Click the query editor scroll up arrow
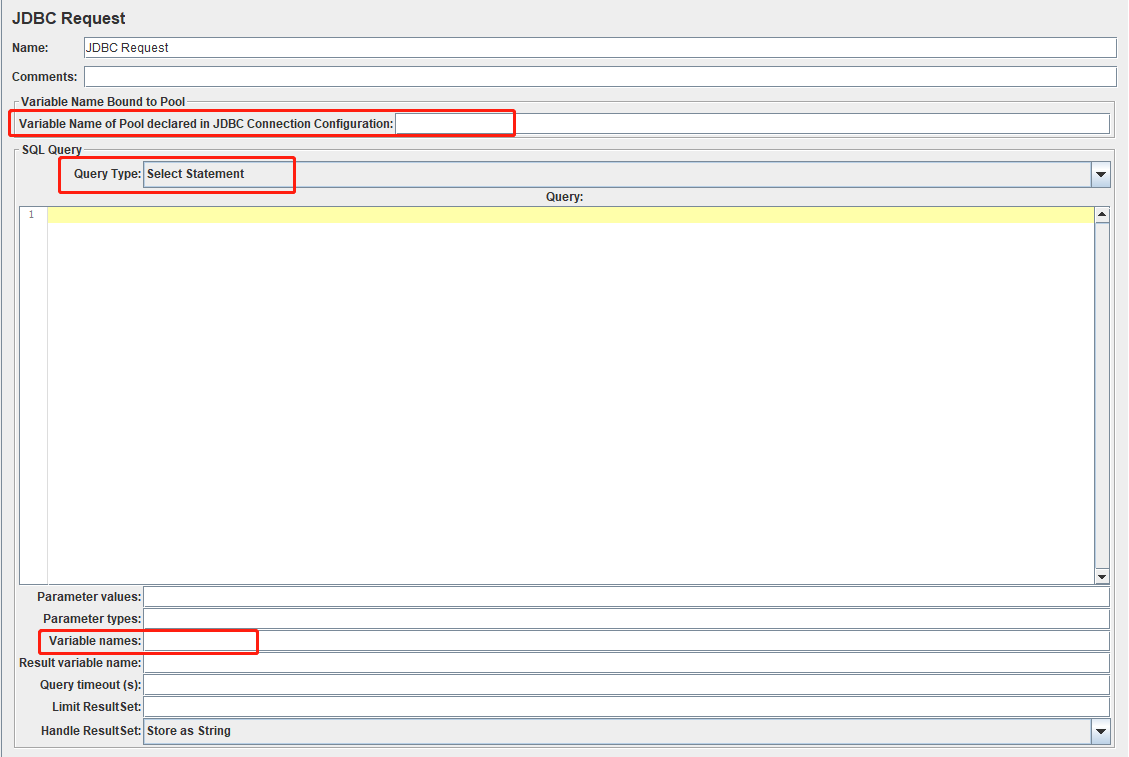Image resolution: width=1129 pixels, height=757 pixels. [x=1102, y=215]
